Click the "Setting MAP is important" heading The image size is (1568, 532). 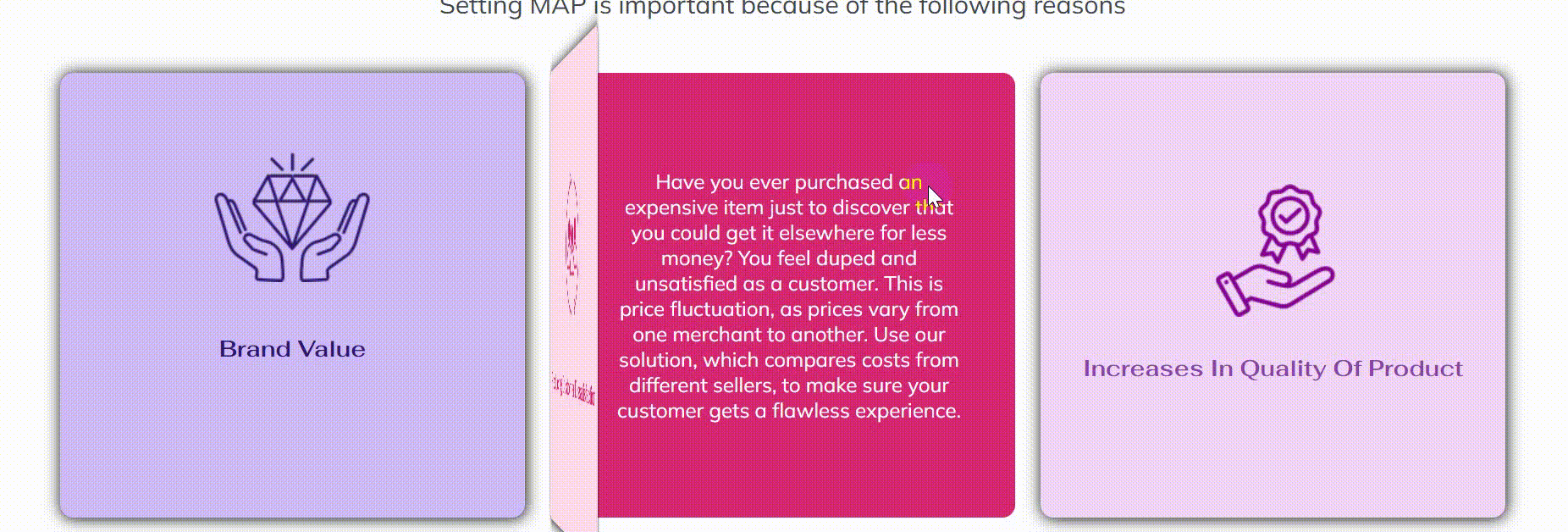click(x=782, y=8)
